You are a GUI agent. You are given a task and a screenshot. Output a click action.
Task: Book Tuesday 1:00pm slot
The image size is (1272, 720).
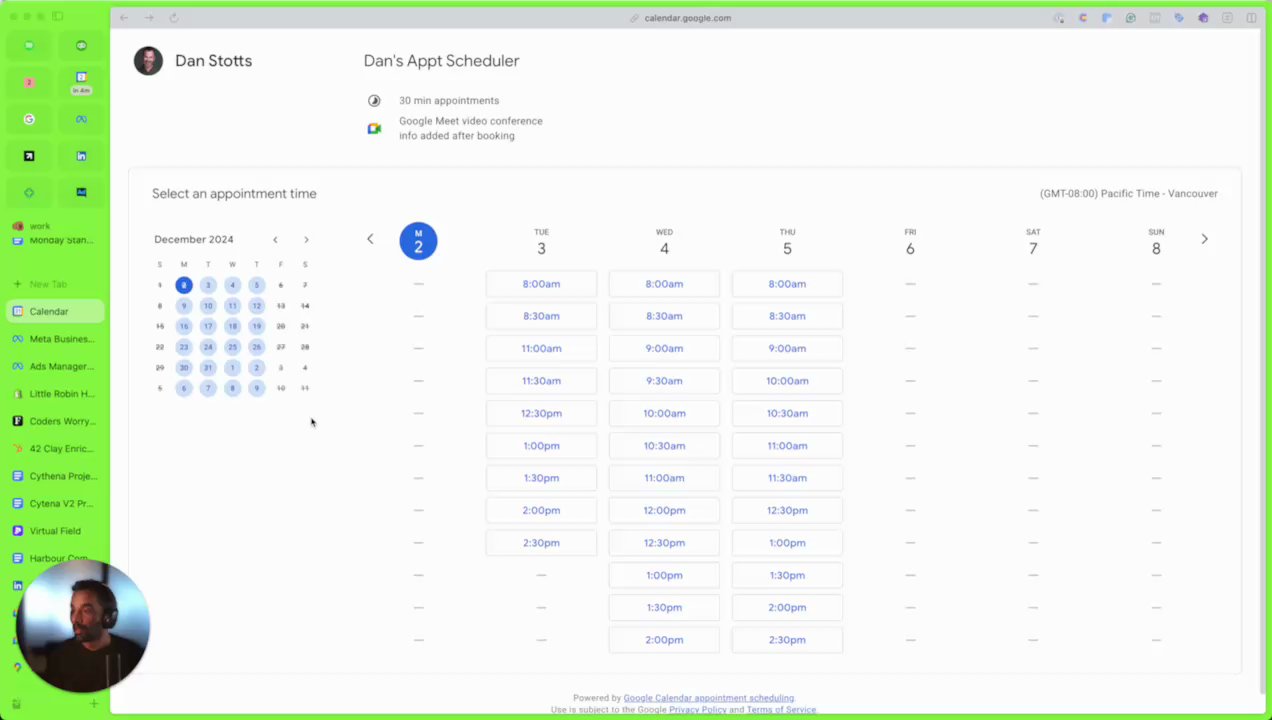(x=541, y=446)
